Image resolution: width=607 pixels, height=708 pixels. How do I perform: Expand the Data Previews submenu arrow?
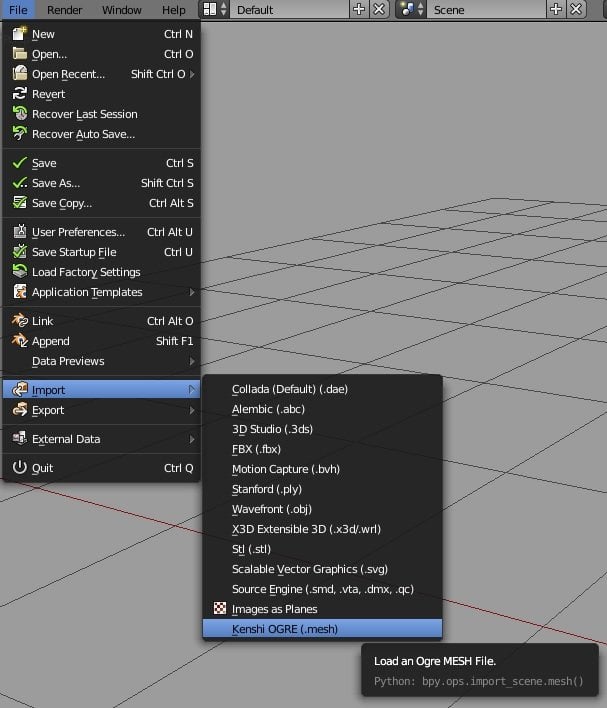point(192,361)
